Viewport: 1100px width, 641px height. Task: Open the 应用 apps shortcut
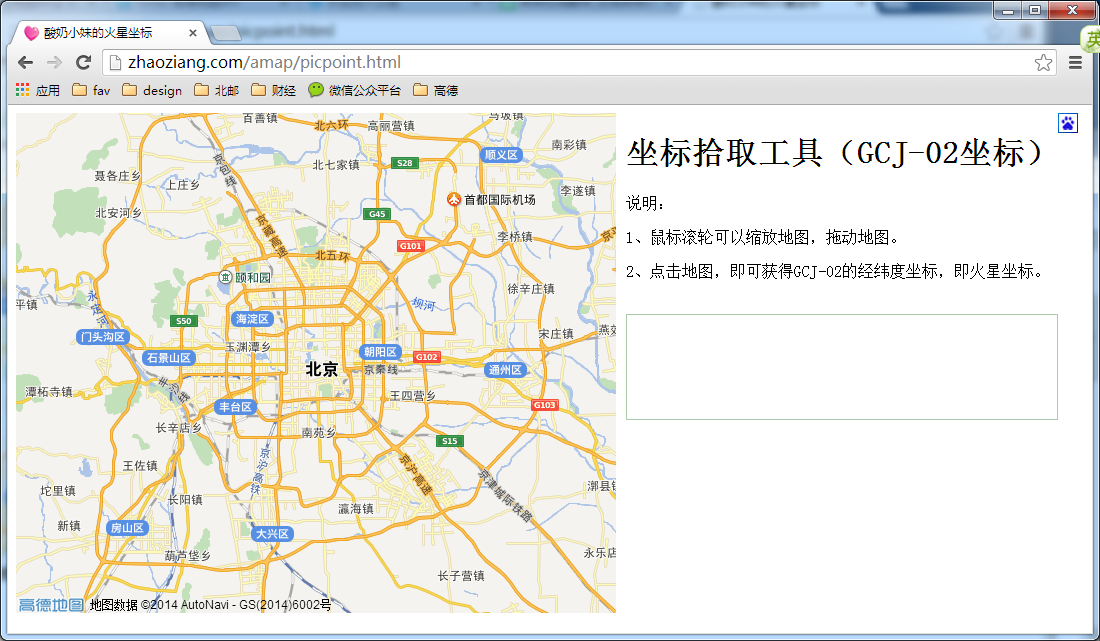38,90
